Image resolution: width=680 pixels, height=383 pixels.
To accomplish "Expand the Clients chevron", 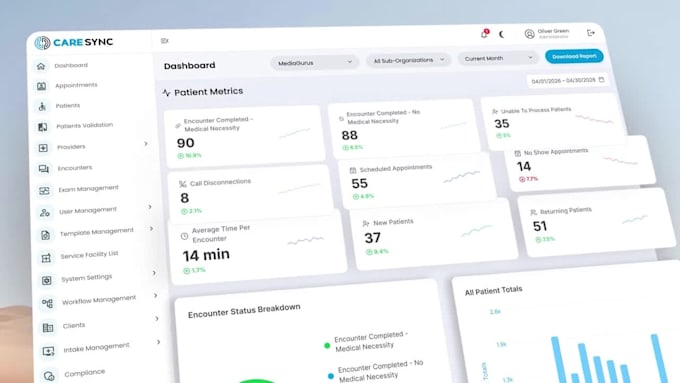I will (157, 319).
